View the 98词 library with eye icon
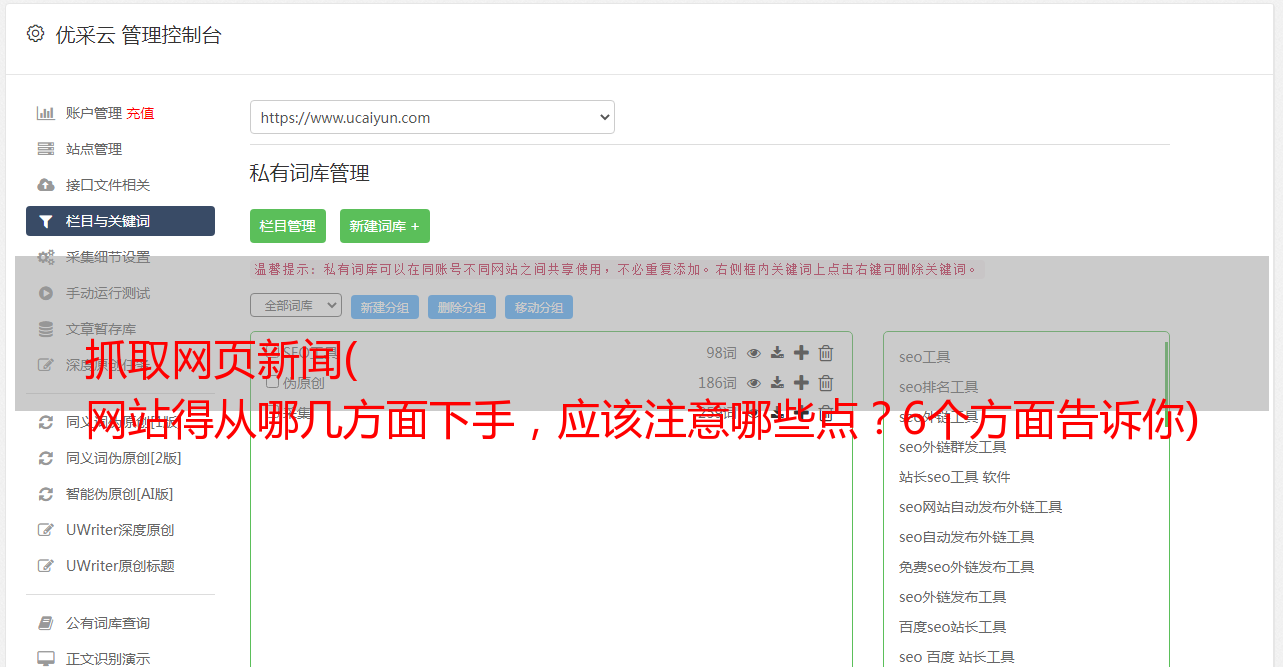Image resolution: width=1283 pixels, height=667 pixels. 754,353
